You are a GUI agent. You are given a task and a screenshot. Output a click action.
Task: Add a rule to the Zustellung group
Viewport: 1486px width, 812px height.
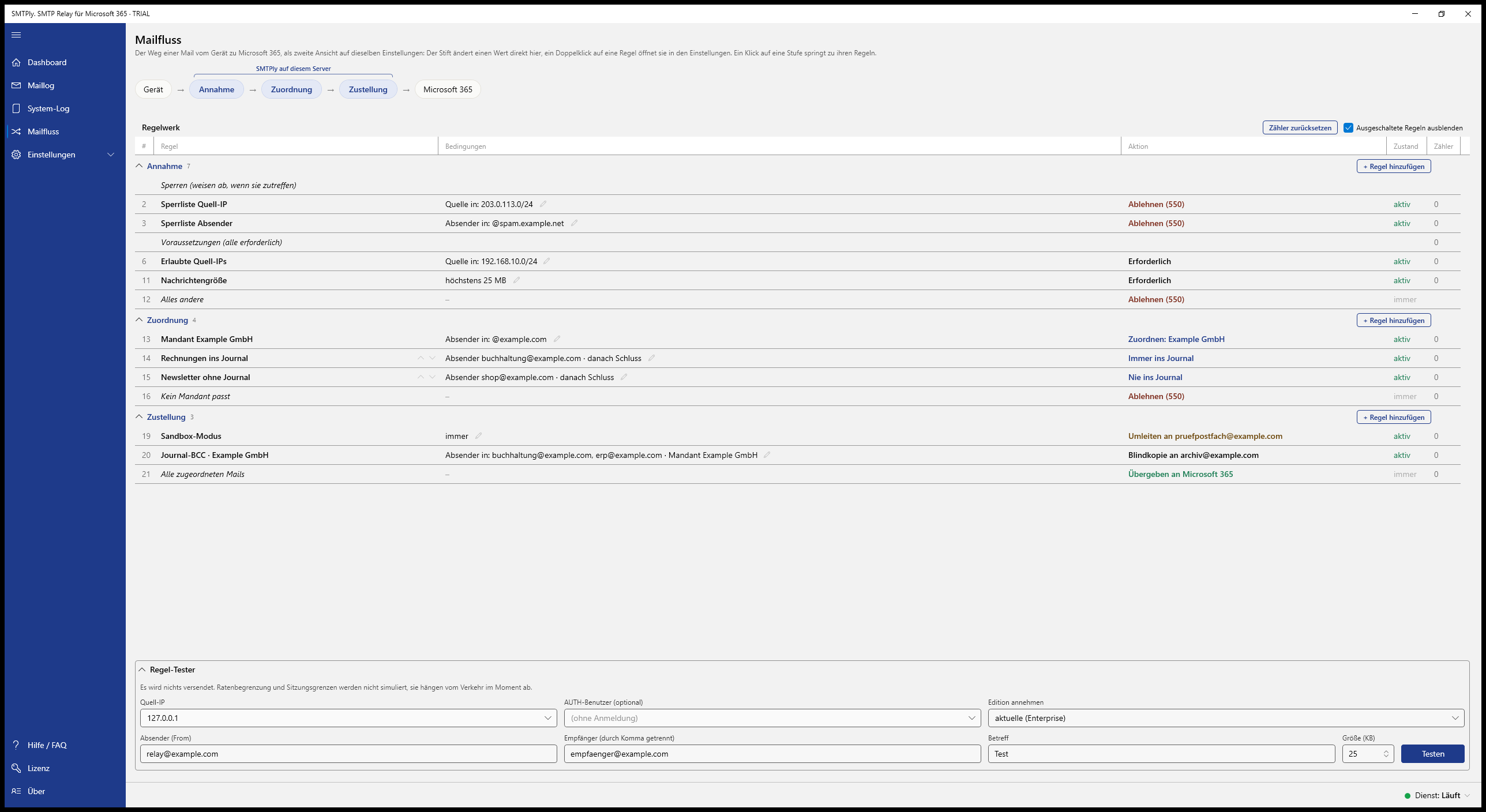[1394, 417]
